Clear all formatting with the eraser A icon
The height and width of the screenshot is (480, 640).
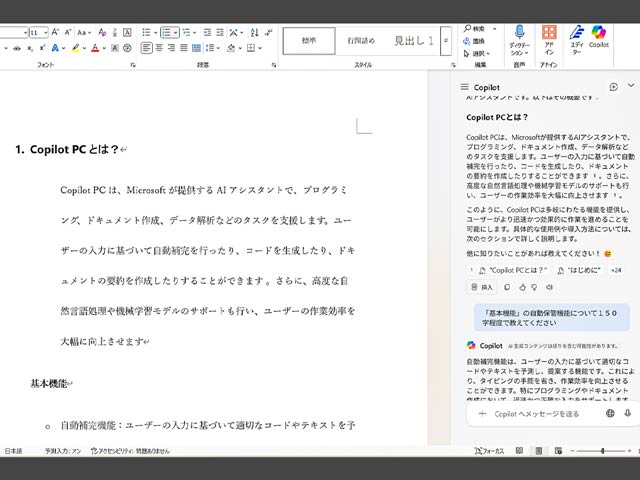[x=102, y=32]
